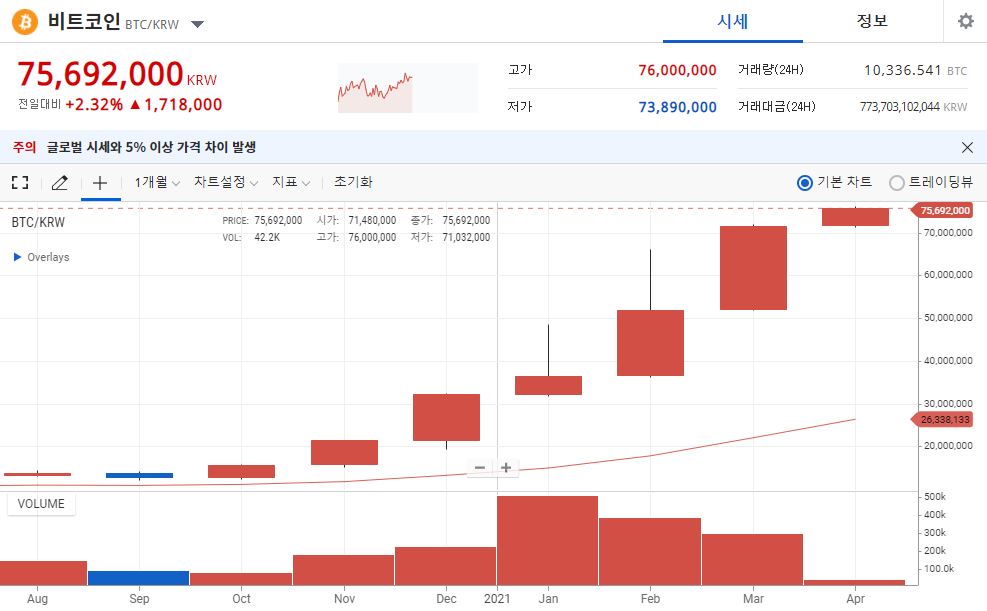Click the high price 76,000,000 value

(677, 70)
